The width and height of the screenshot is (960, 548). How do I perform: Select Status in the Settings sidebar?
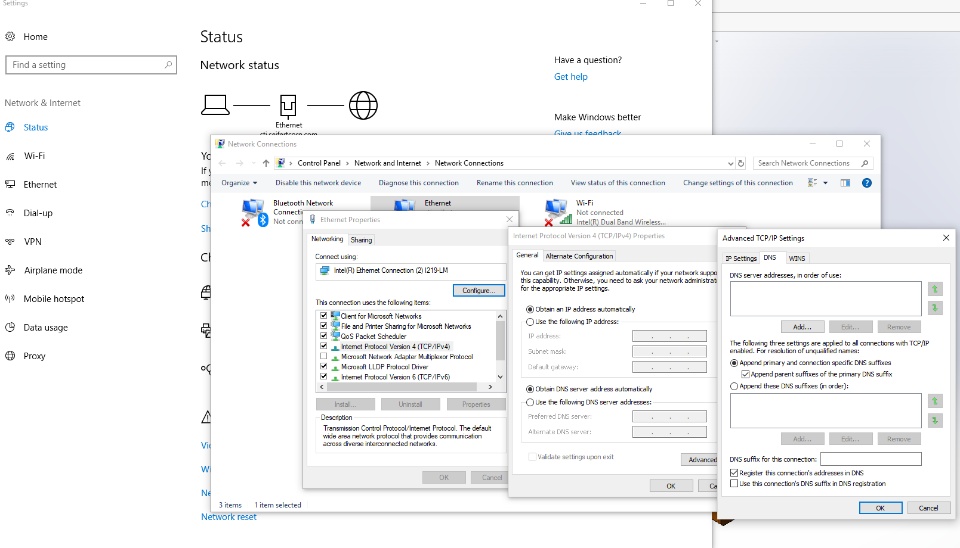[36, 127]
